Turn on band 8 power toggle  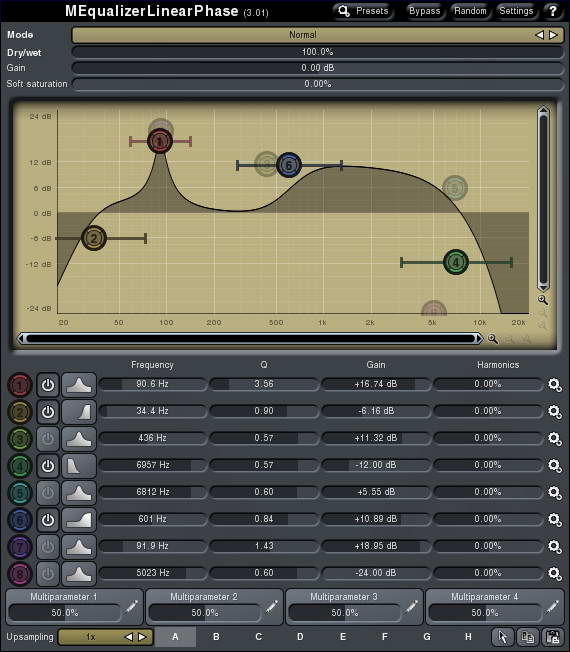[x=48, y=574]
